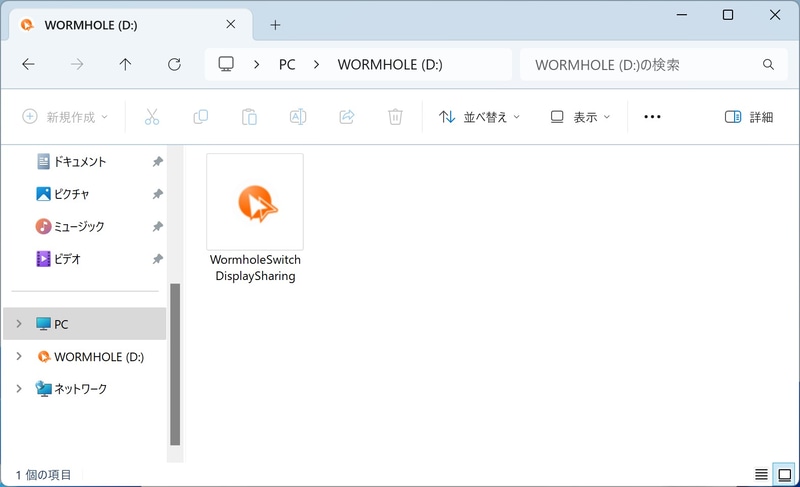Click the pin icon beside ピクチャ

pos(157,194)
